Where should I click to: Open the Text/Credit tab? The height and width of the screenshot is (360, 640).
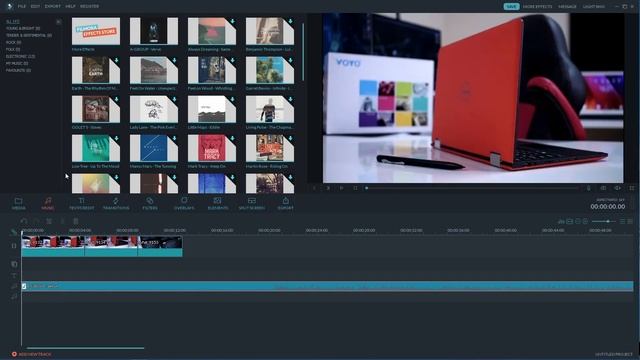coord(82,203)
